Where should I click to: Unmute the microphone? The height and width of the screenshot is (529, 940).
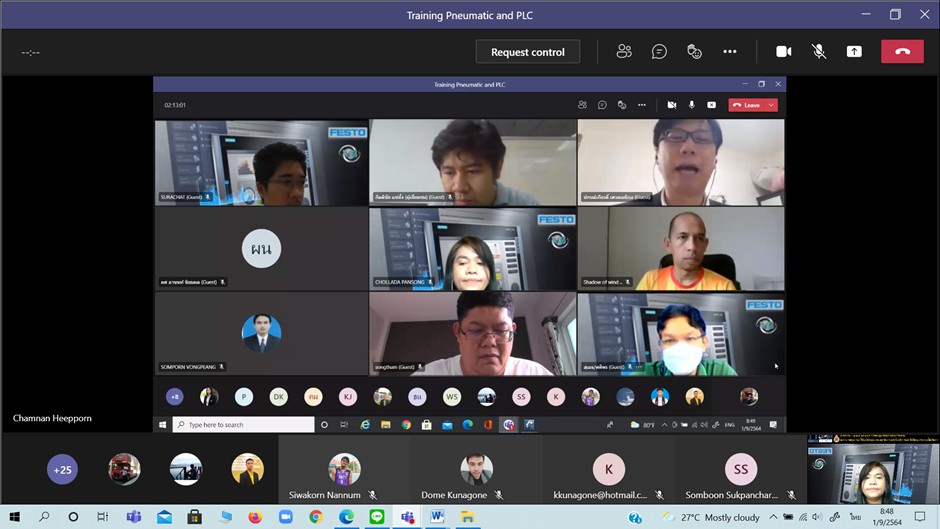click(x=819, y=52)
